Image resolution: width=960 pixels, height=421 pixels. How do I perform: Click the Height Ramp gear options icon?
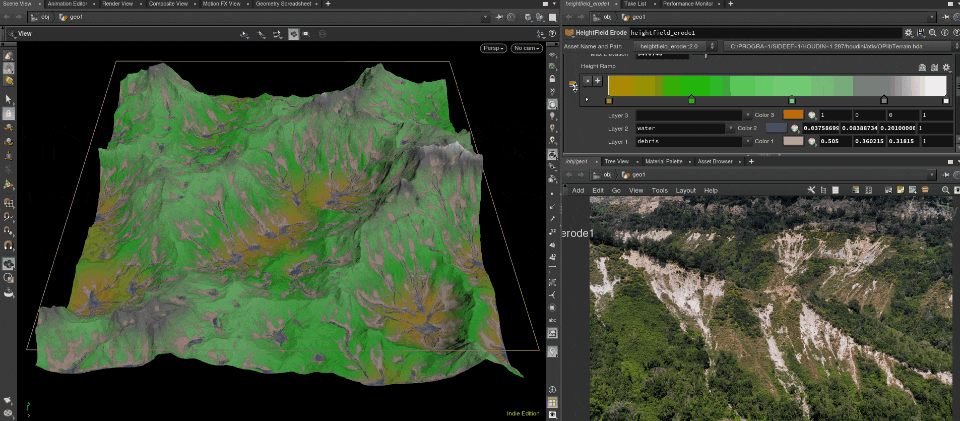(x=947, y=67)
